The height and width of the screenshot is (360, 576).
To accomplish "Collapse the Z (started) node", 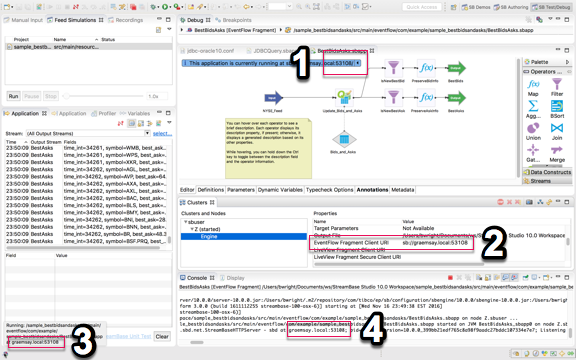I will [192, 229].
